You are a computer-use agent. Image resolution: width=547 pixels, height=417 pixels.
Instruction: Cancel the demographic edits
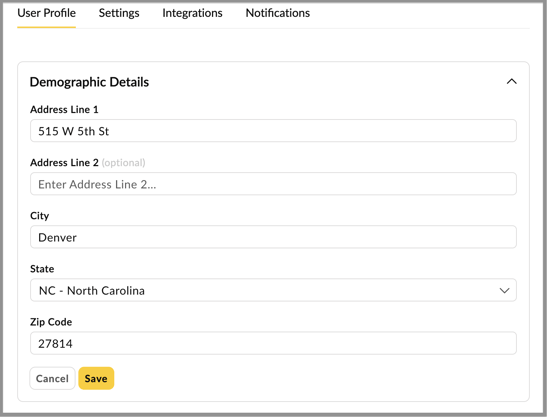coord(52,378)
